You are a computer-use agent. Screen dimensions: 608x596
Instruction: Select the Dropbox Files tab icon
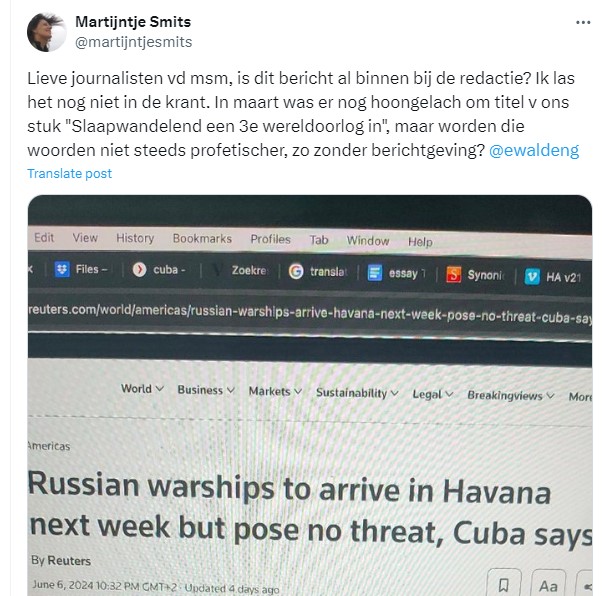[x=62, y=269]
